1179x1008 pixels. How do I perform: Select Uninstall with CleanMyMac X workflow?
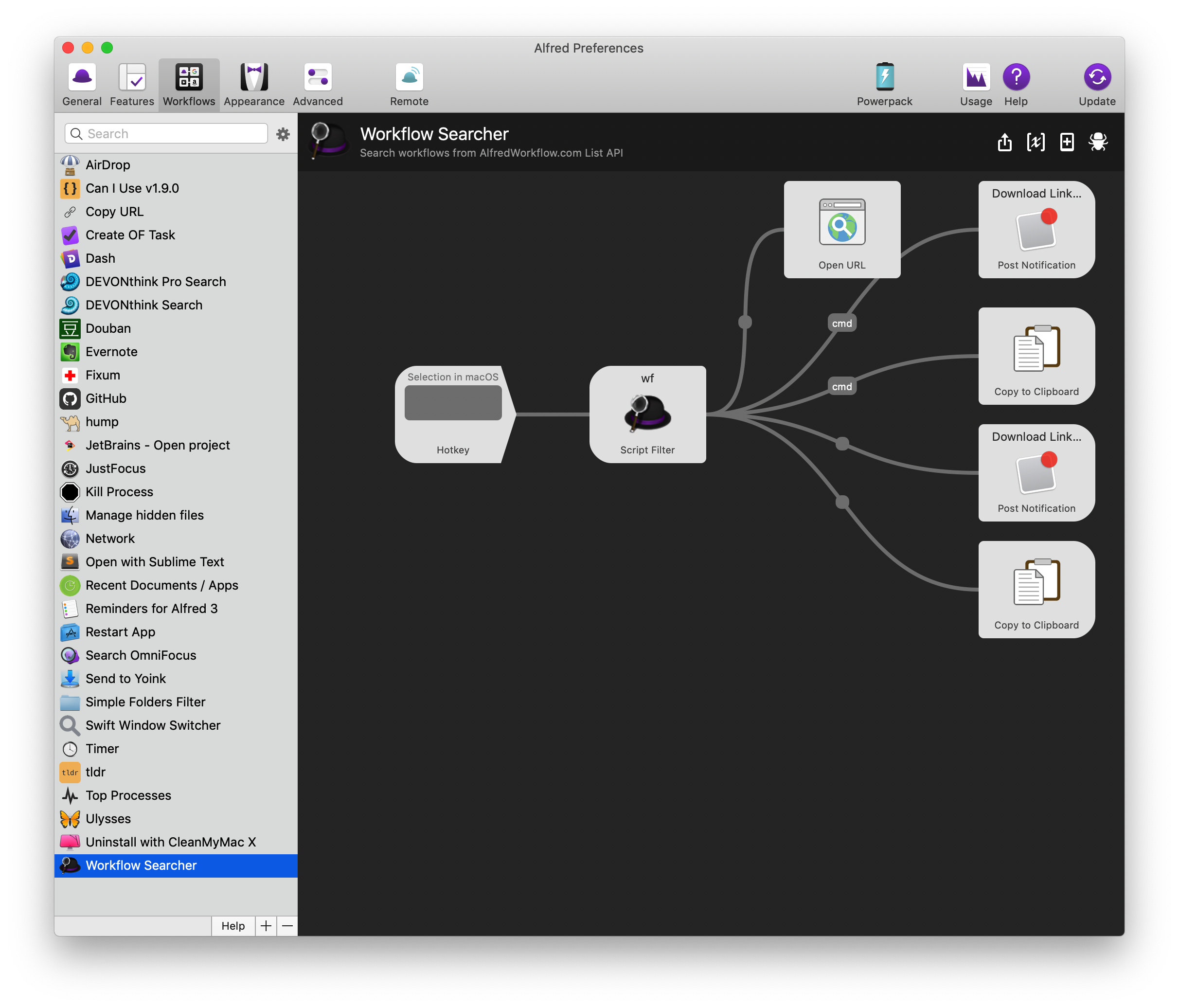[176, 841]
